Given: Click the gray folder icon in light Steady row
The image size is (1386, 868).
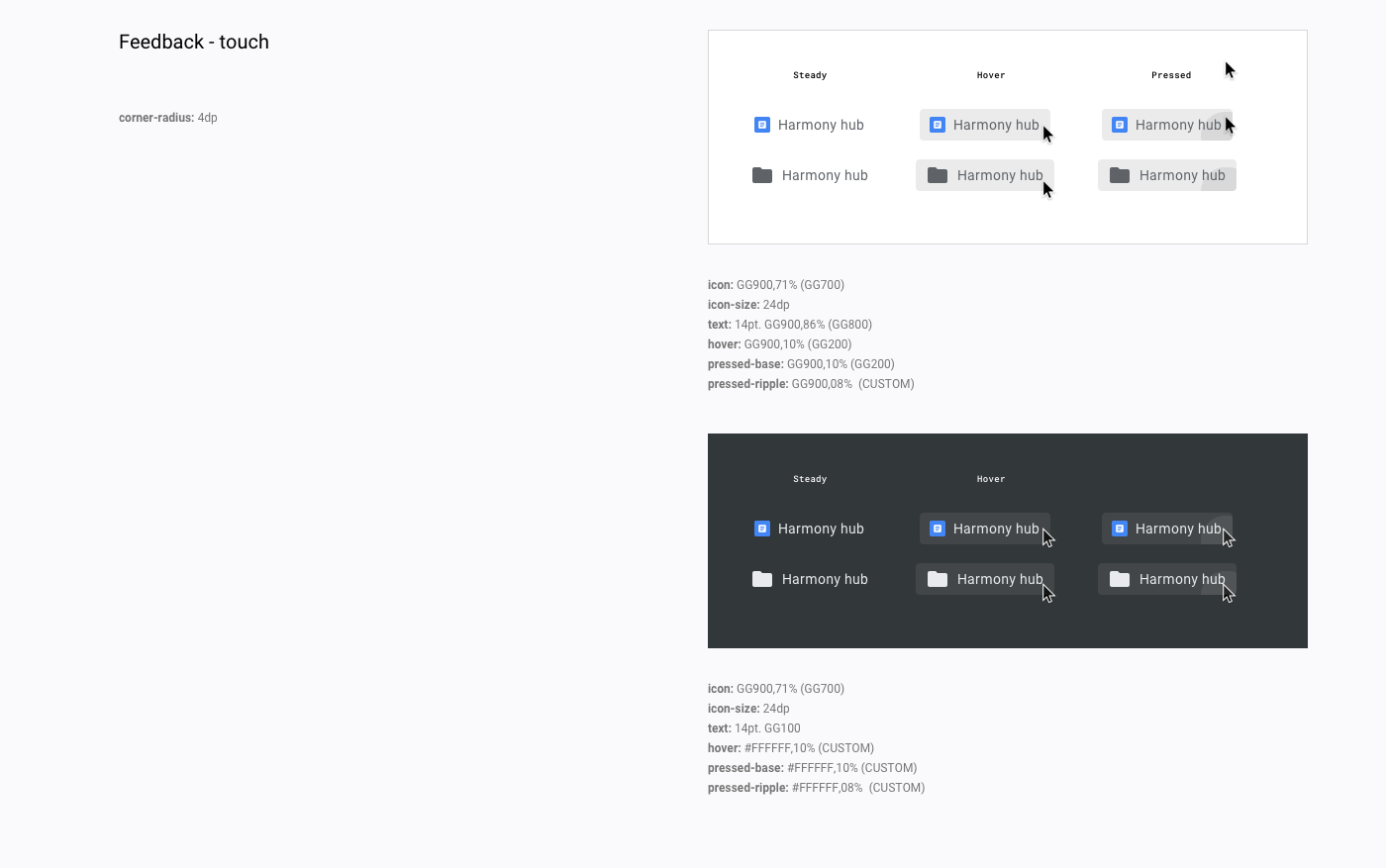Looking at the screenshot, I should tap(762, 175).
